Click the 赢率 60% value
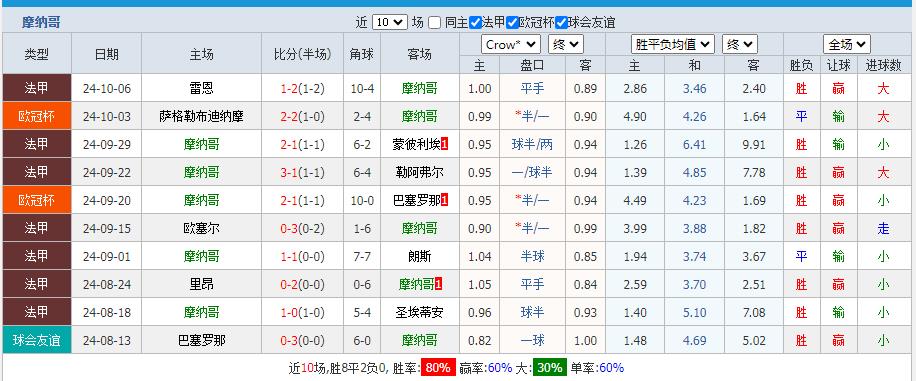The height and width of the screenshot is (381, 916). [499, 368]
